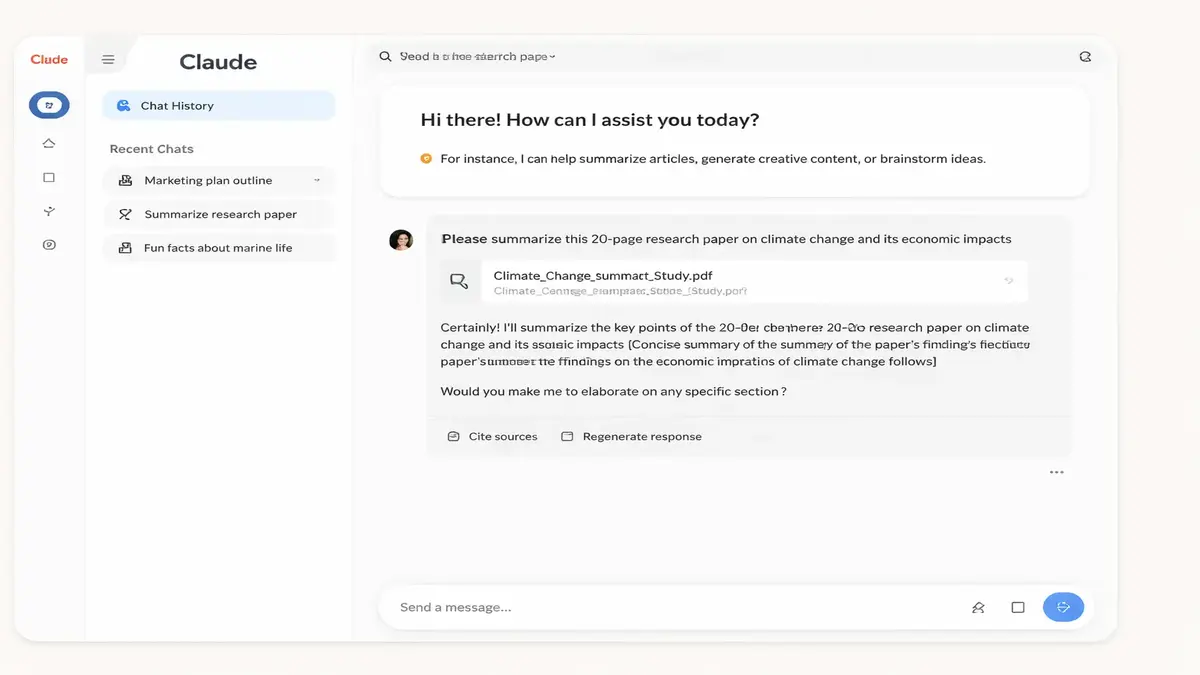Expand the attached PDF file arrow

[x=1009, y=281]
